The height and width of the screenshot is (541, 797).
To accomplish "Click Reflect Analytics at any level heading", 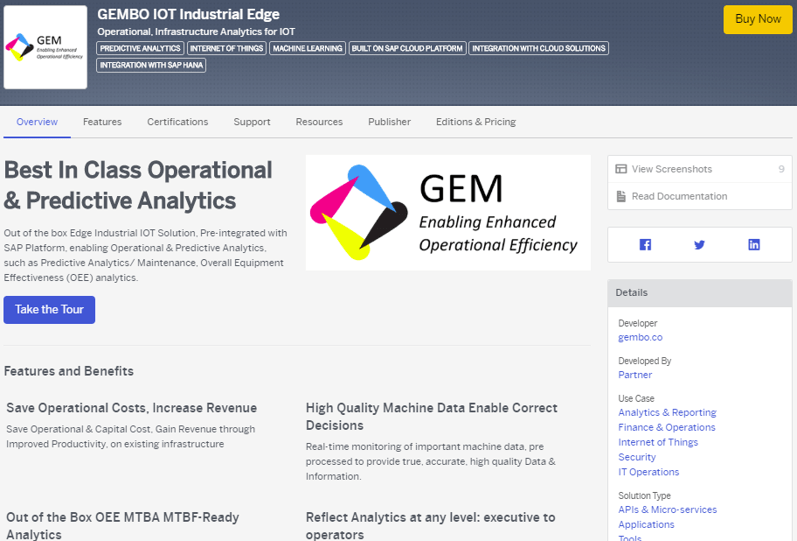I will click(430, 525).
